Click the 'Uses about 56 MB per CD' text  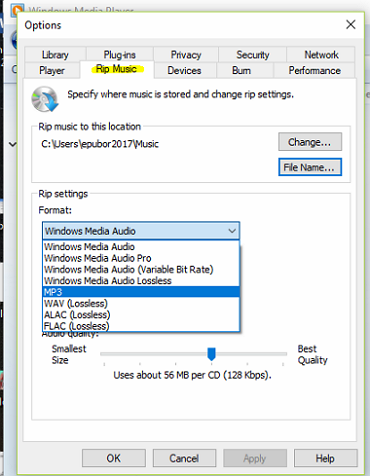pyautogui.click(x=192, y=375)
